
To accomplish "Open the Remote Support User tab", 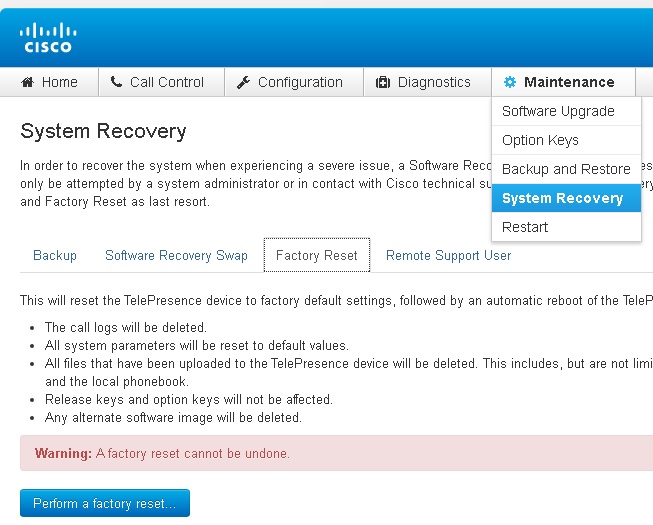I will 449,255.
